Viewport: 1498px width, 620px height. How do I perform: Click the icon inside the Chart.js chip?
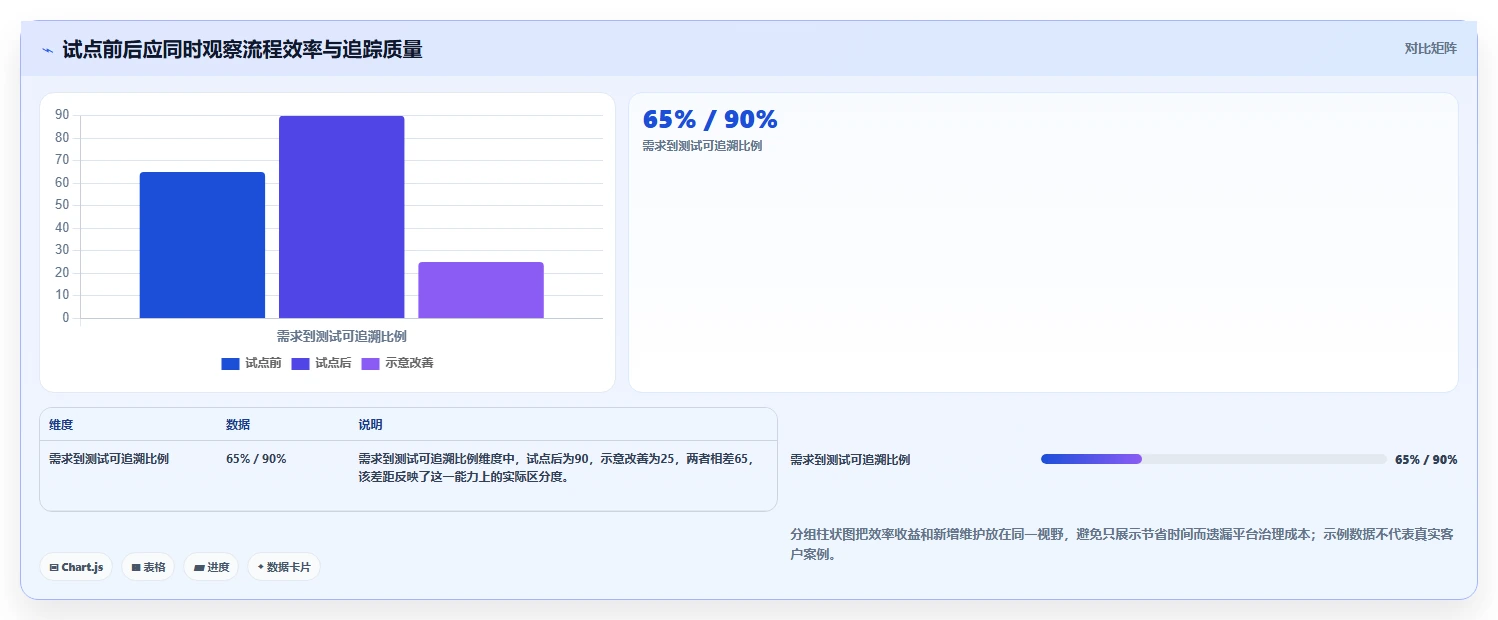tap(54, 567)
